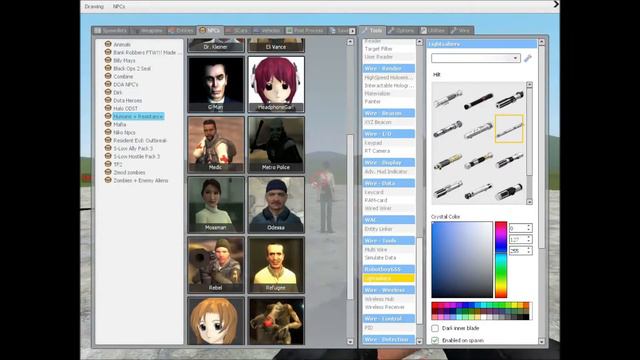
Task: Click the hilt grid scroll-down arrow
Action: click(x=529, y=202)
